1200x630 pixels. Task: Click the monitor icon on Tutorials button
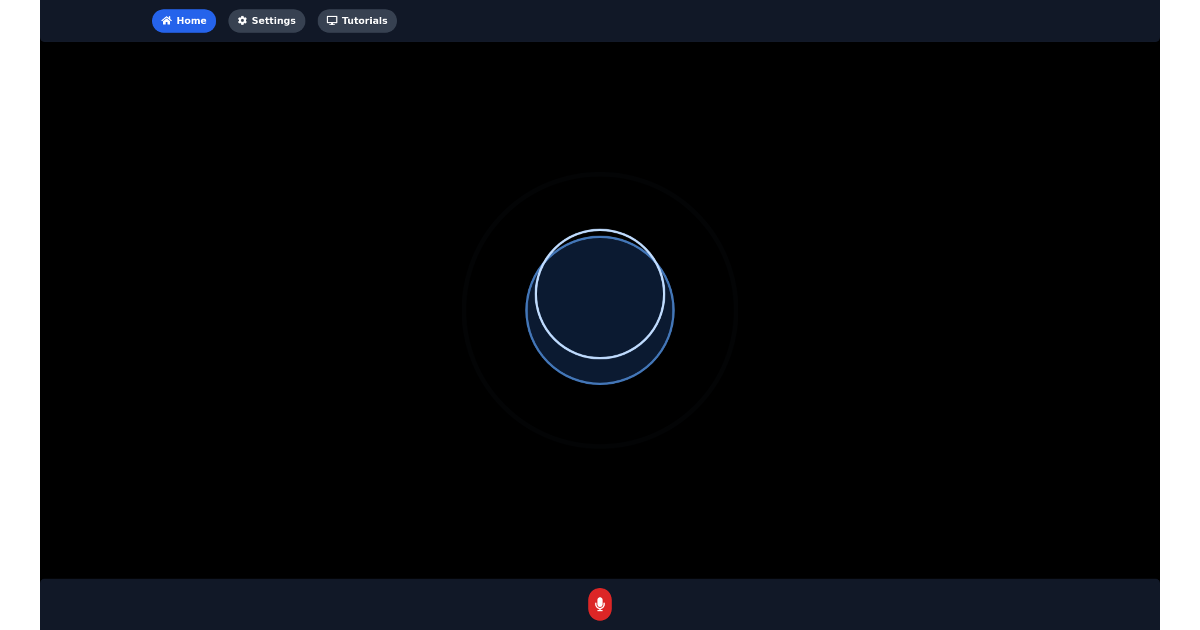[x=332, y=20]
